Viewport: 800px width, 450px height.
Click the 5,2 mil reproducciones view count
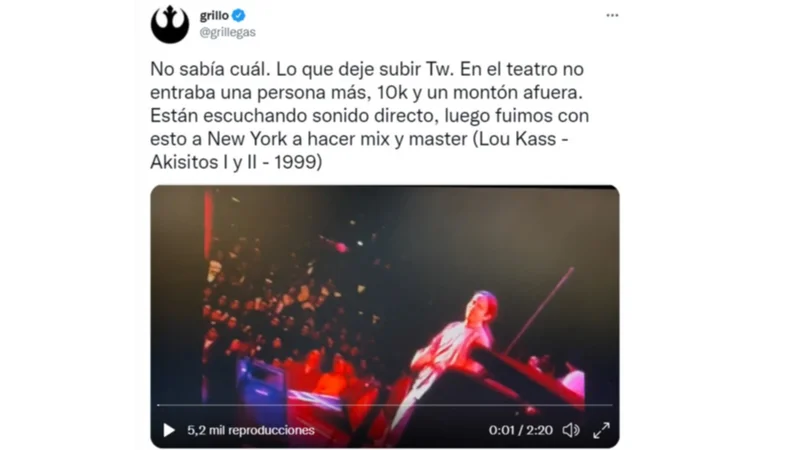[x=251, y=430]
